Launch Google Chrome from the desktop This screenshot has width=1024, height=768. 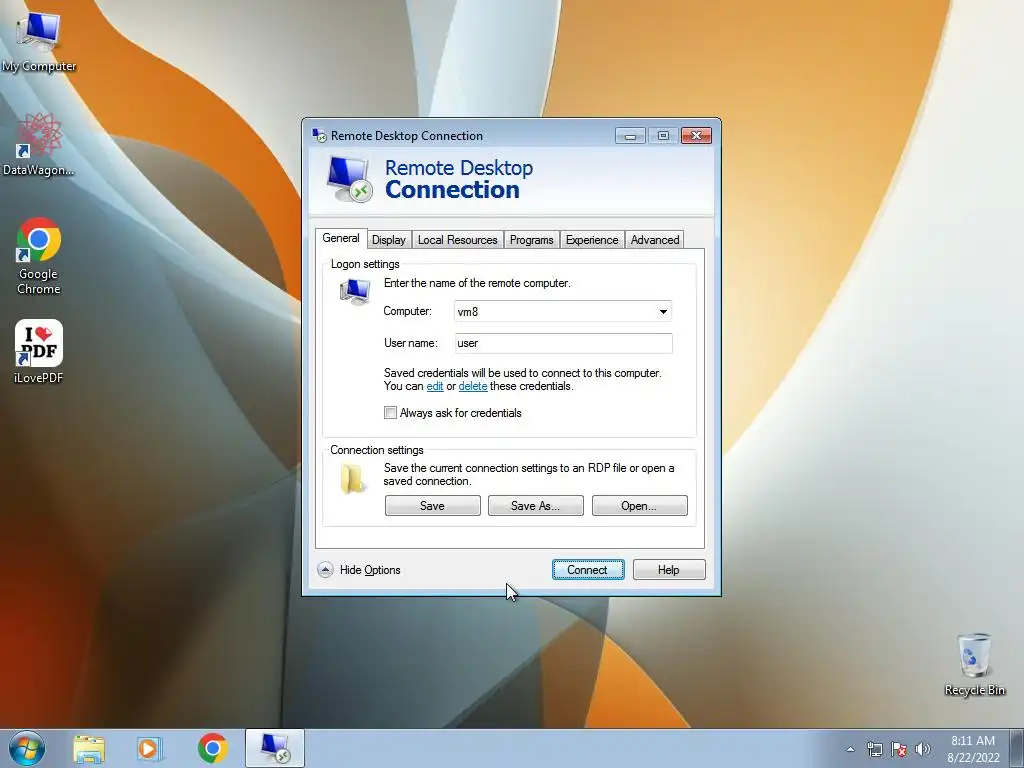pyautogui.click(x=39, y=256)
